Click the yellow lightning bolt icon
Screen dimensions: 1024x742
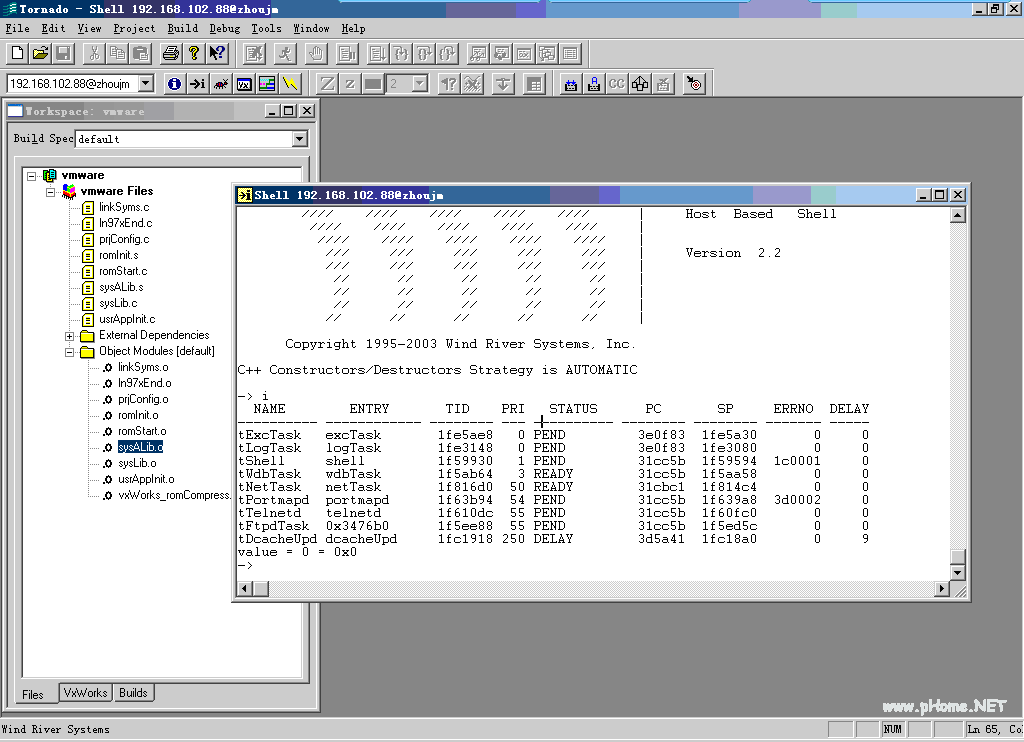tap(291, 84)
